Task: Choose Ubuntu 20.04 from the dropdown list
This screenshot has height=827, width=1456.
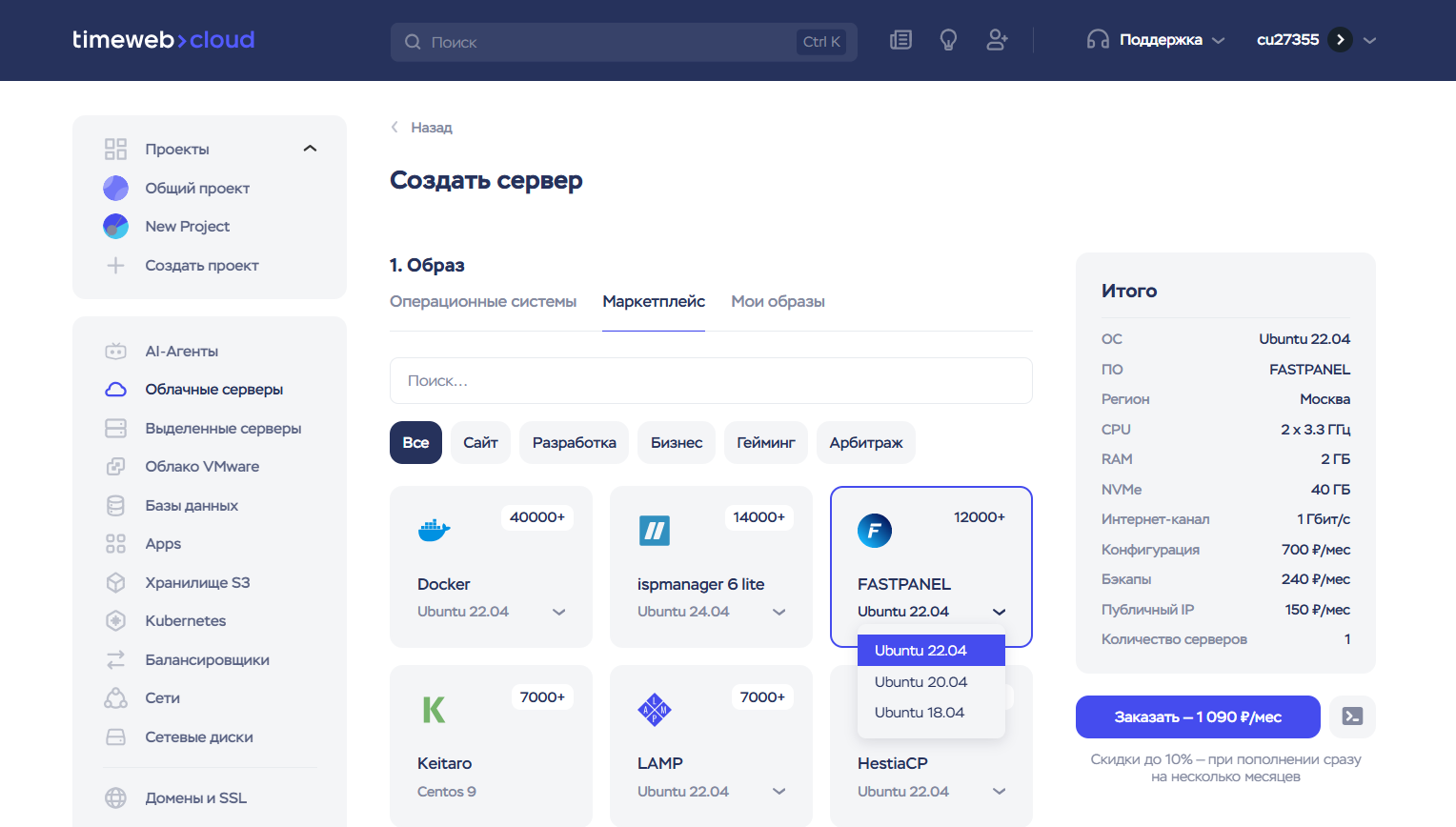Action: pos(920,682)
